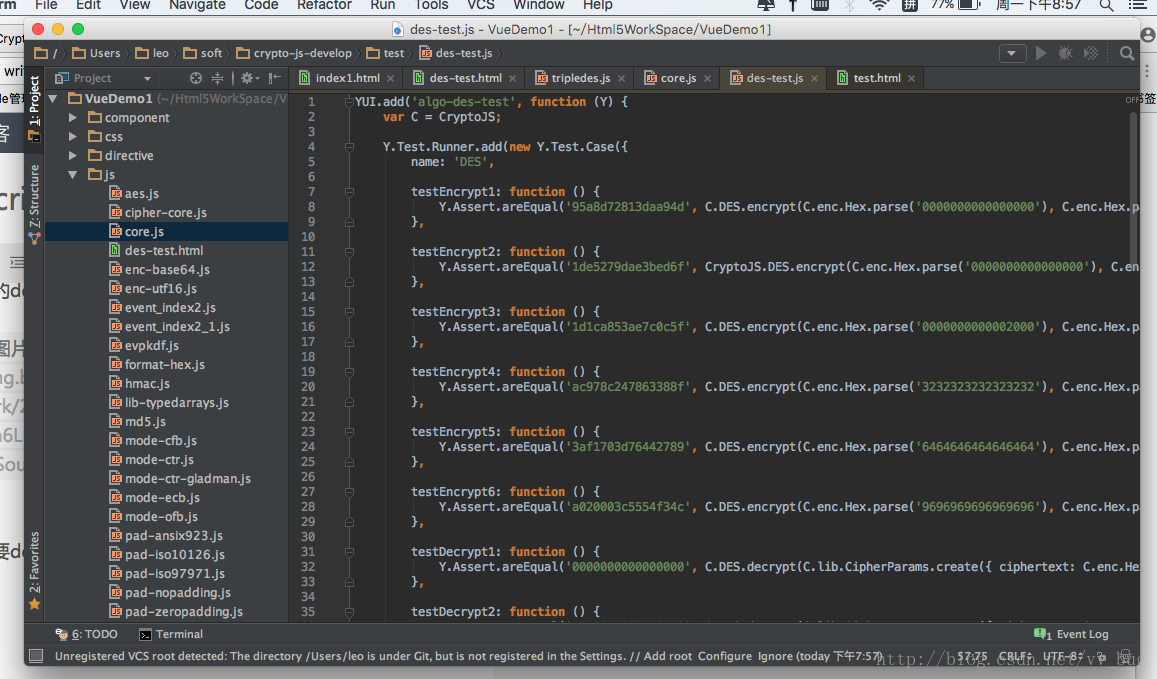The width and height of the screenshot is (1157, 679).
Task: Open the Code menu
Action: coord(261,5)
